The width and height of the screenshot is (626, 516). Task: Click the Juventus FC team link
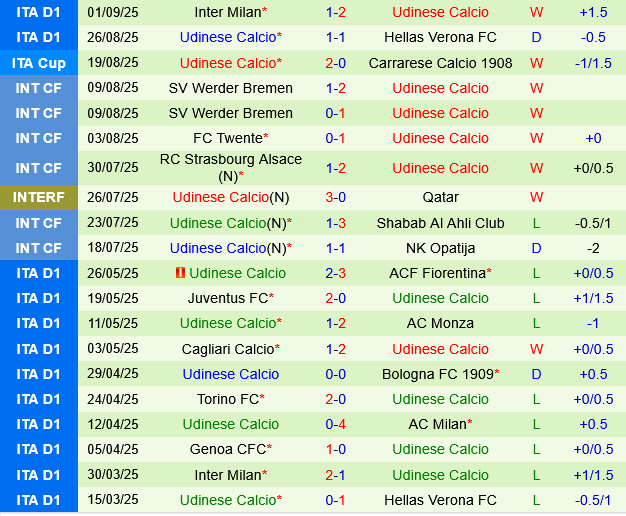(x=227, y=298)
